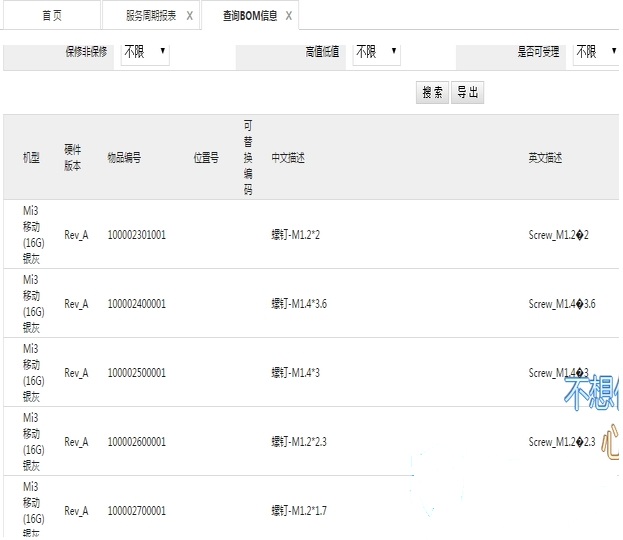This screenshot has width=623, height=540.
Task: Click the 搜索 button
Action: click(x=432, y=93)
